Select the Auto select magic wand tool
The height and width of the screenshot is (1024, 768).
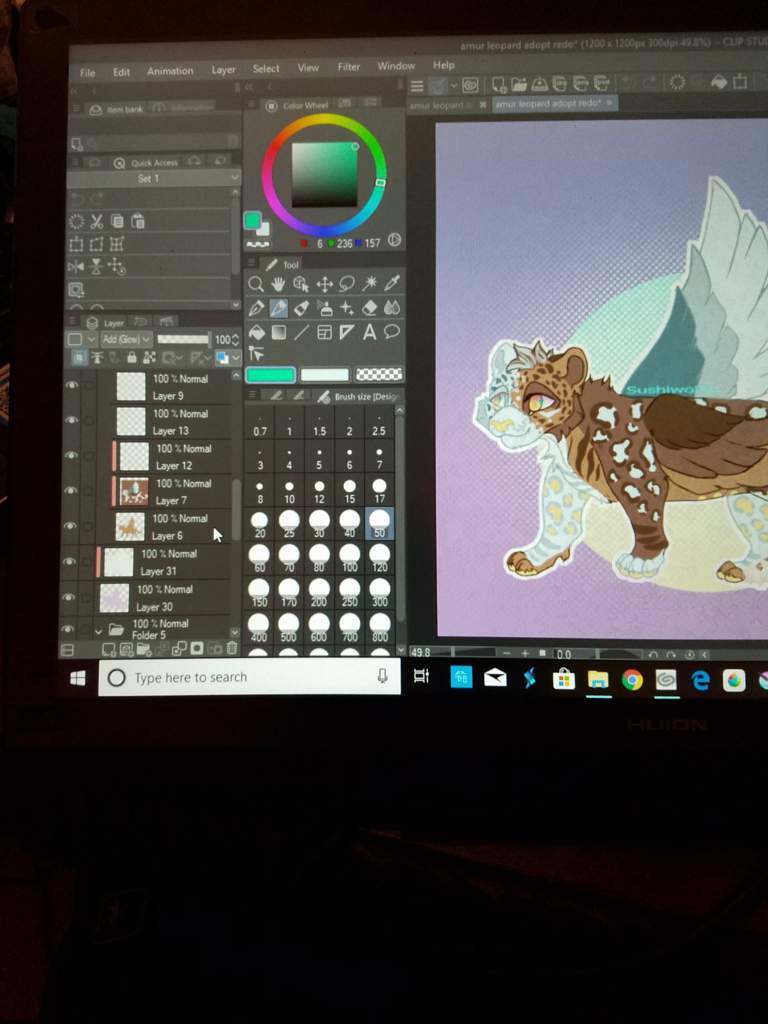click(x=370, y=283)
